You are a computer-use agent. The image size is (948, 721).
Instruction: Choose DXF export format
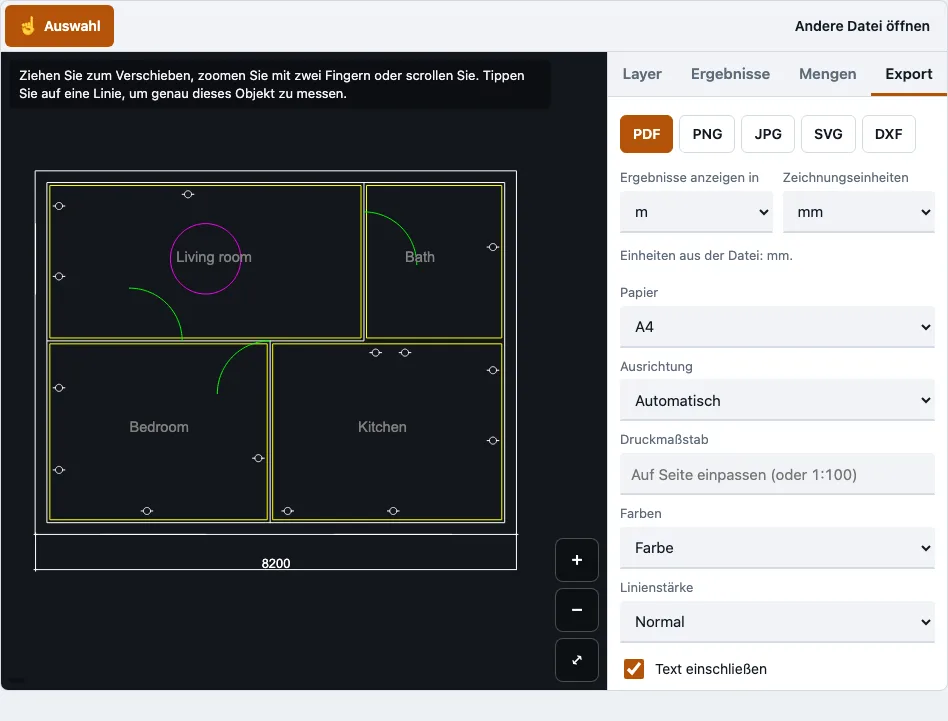[888, 134]
